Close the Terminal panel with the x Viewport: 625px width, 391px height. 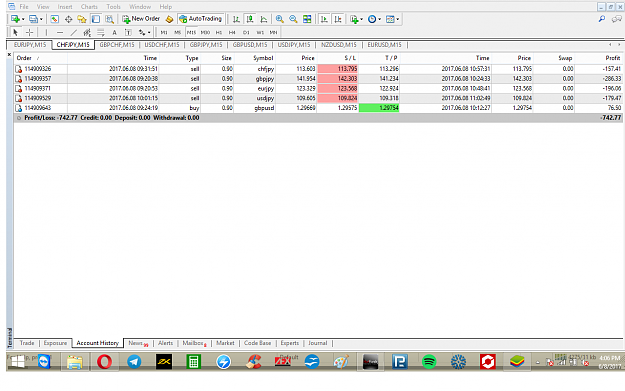pos(9,55)
